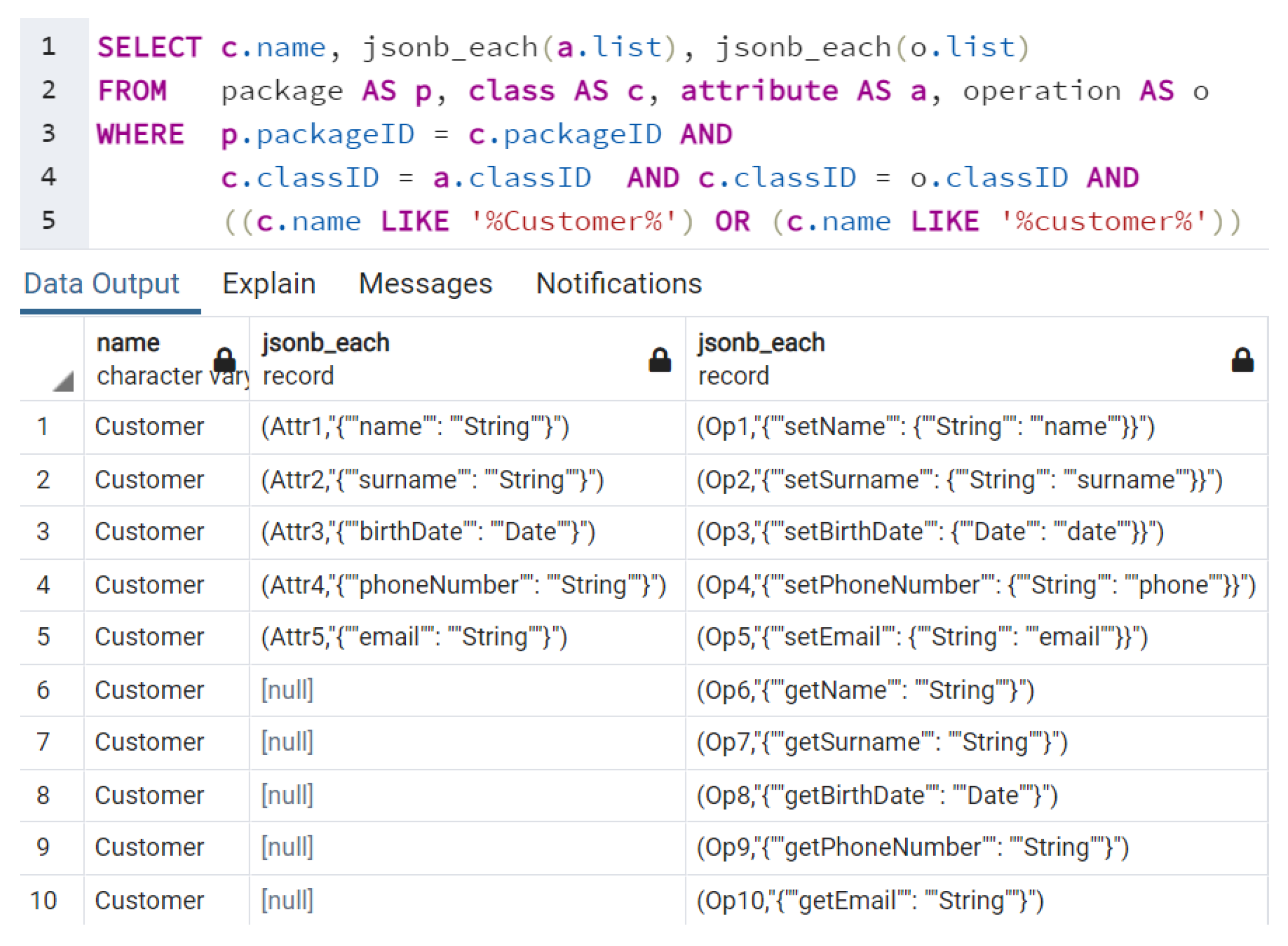Click the null cell in row 6
Screen dimensions: 1288x946
(x=287, y=690)
